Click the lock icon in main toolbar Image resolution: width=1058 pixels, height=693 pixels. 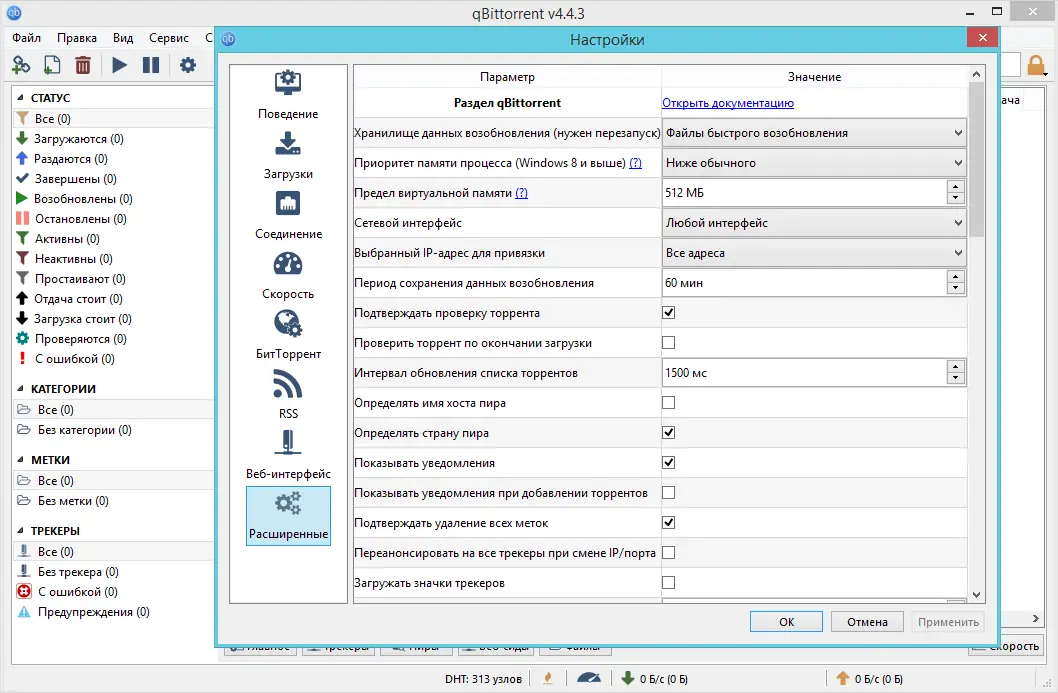tap(1036, 65)
